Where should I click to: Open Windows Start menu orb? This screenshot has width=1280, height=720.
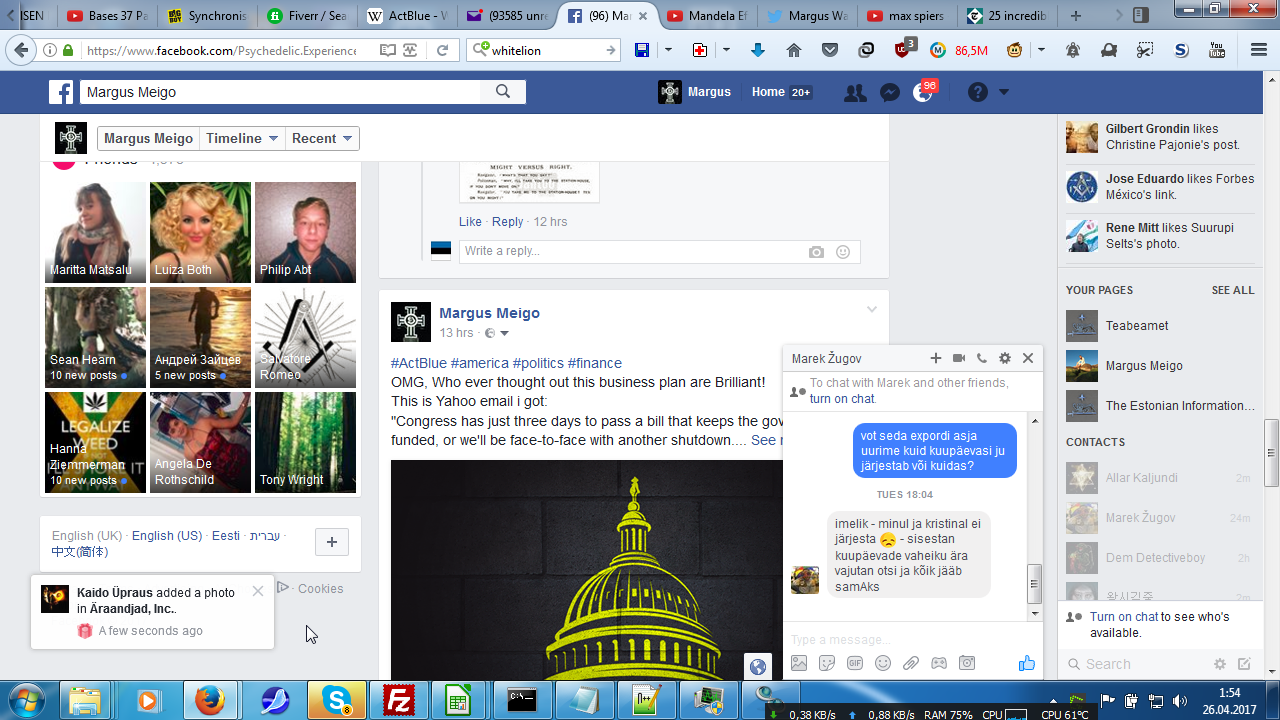[27, 699]
